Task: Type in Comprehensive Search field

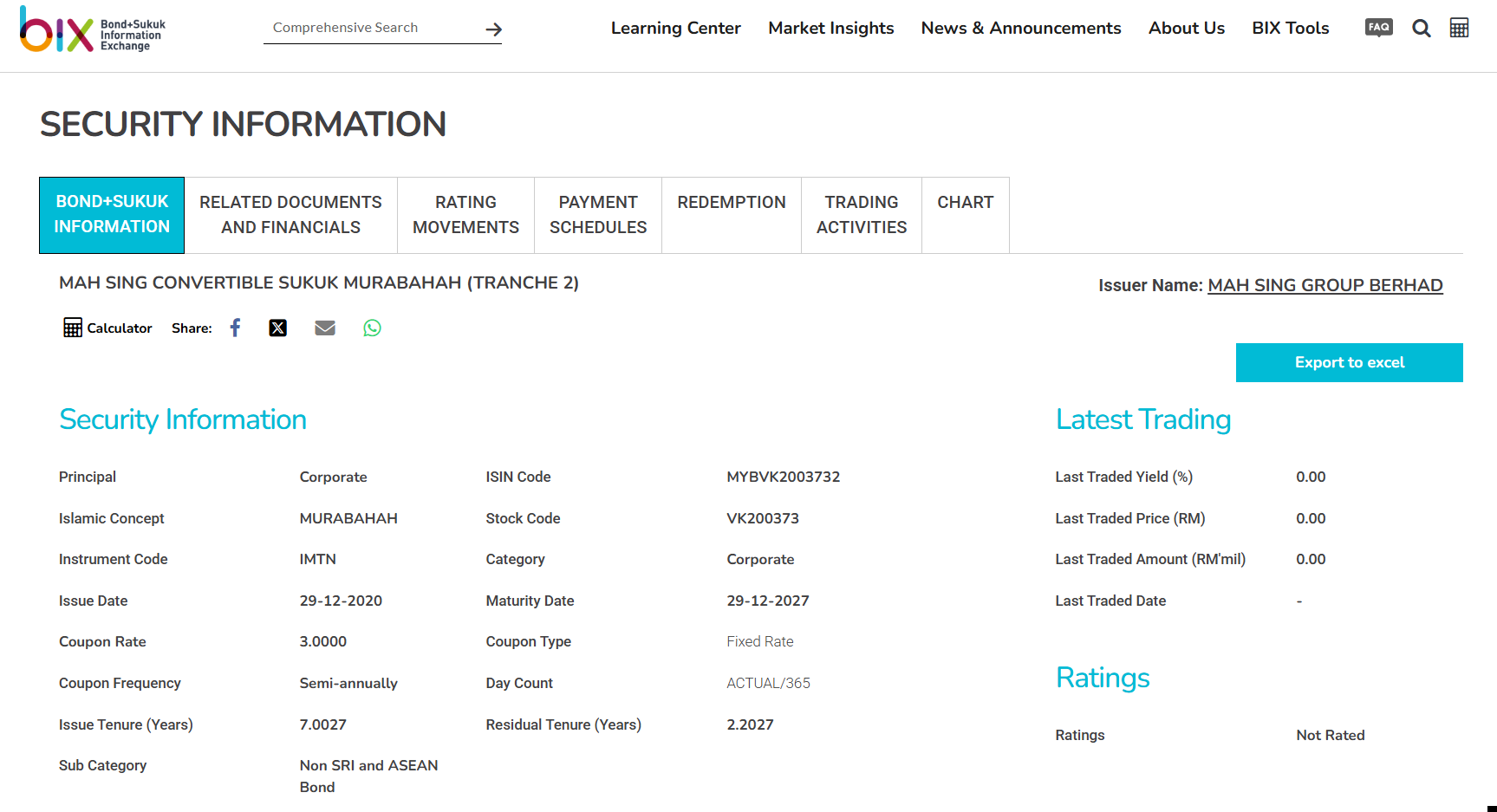Action: [373, 28]
